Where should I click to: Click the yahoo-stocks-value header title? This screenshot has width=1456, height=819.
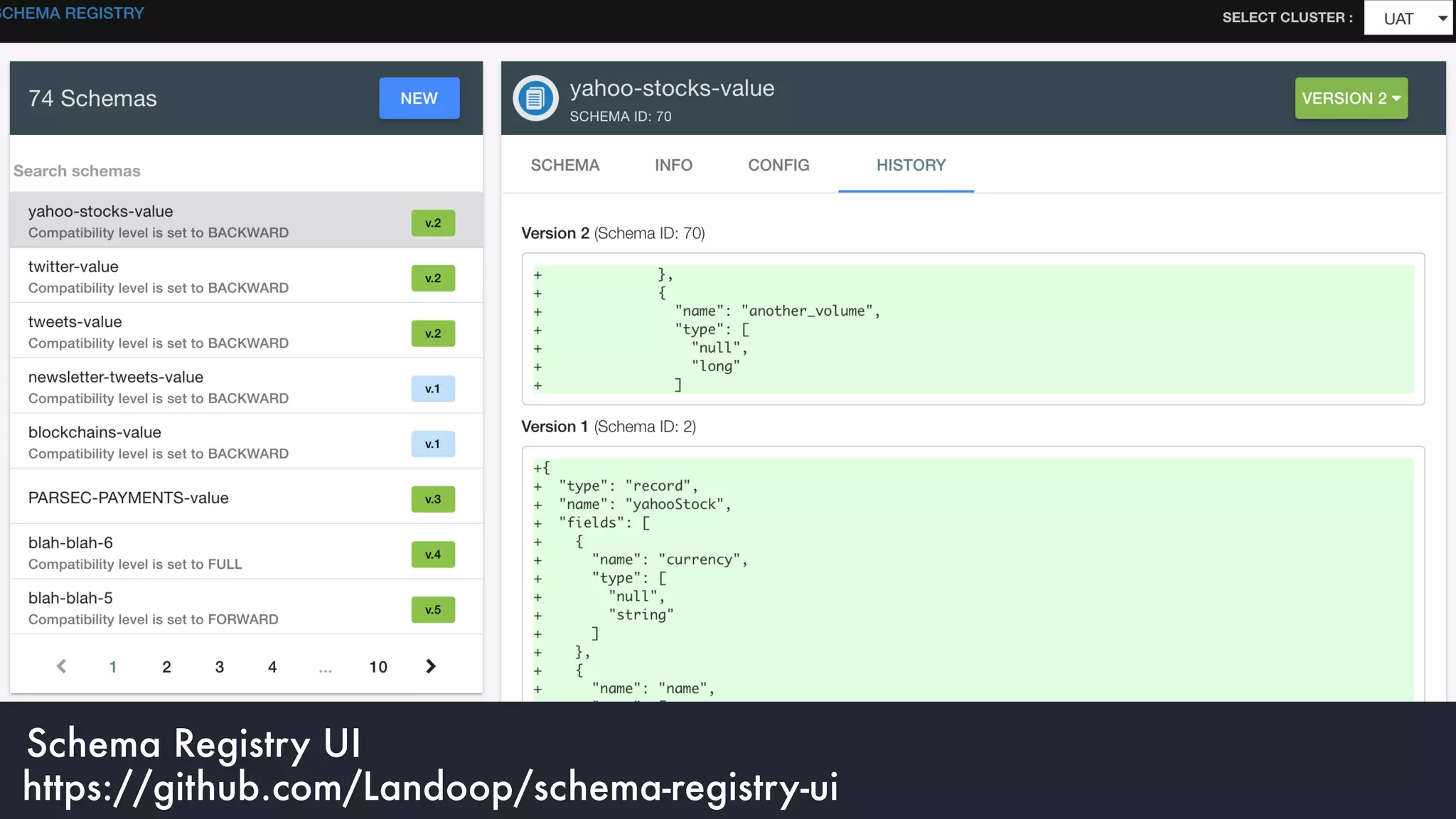672,88
